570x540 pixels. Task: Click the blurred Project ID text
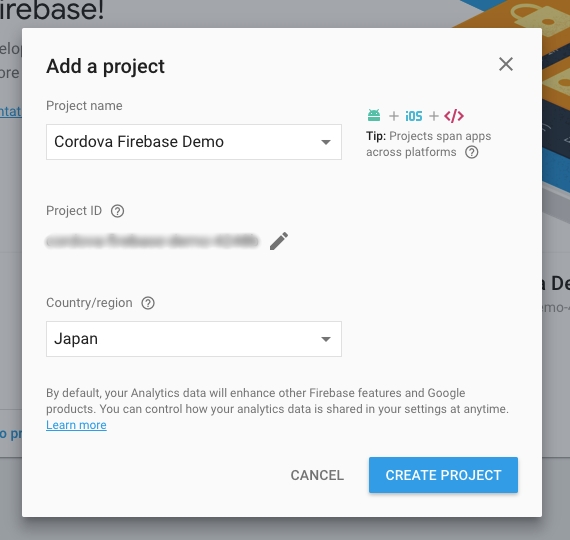152,241
